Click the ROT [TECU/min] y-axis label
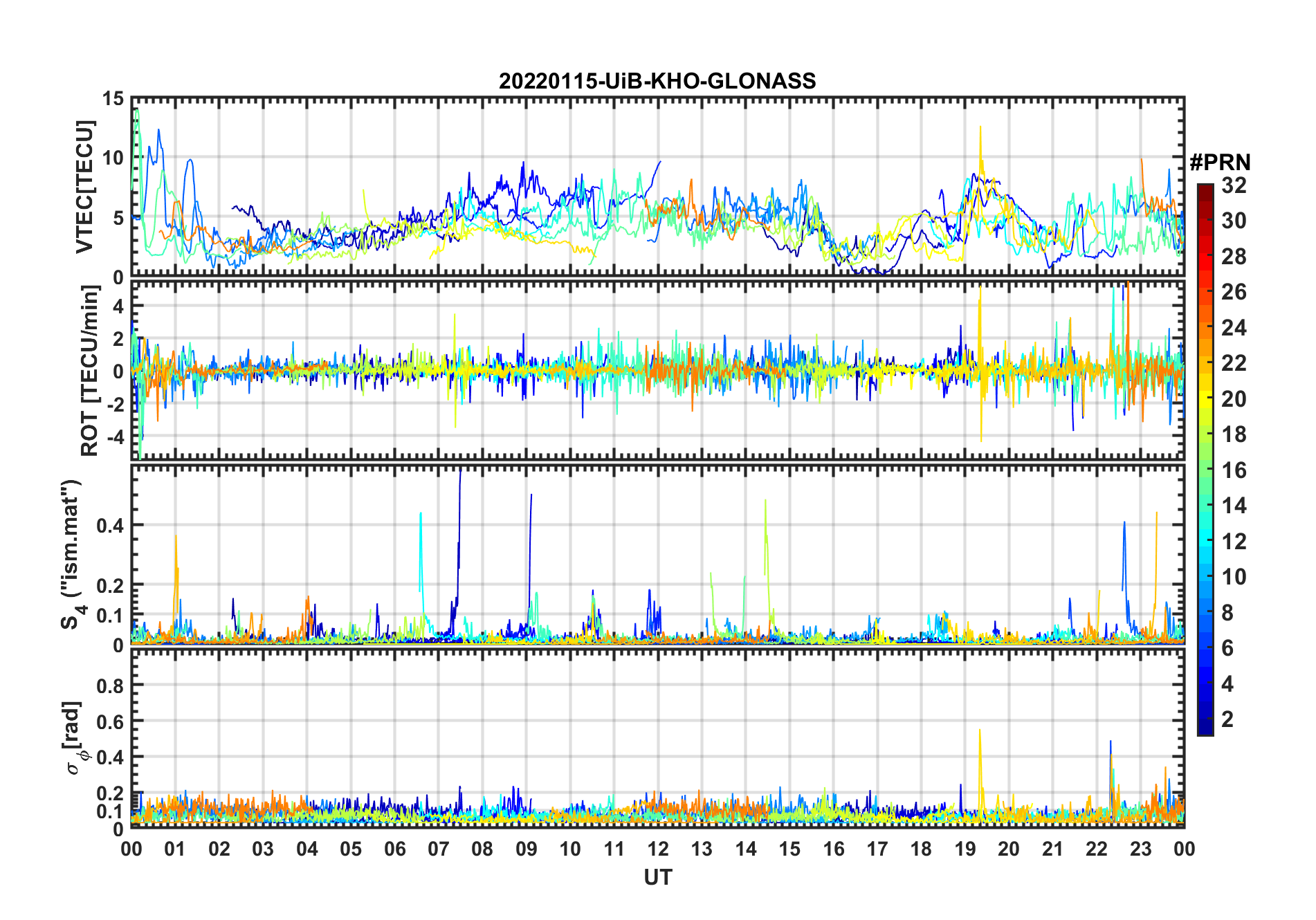Image resolution: width=1316 pixels, height=920 pixels. (90, 371)
